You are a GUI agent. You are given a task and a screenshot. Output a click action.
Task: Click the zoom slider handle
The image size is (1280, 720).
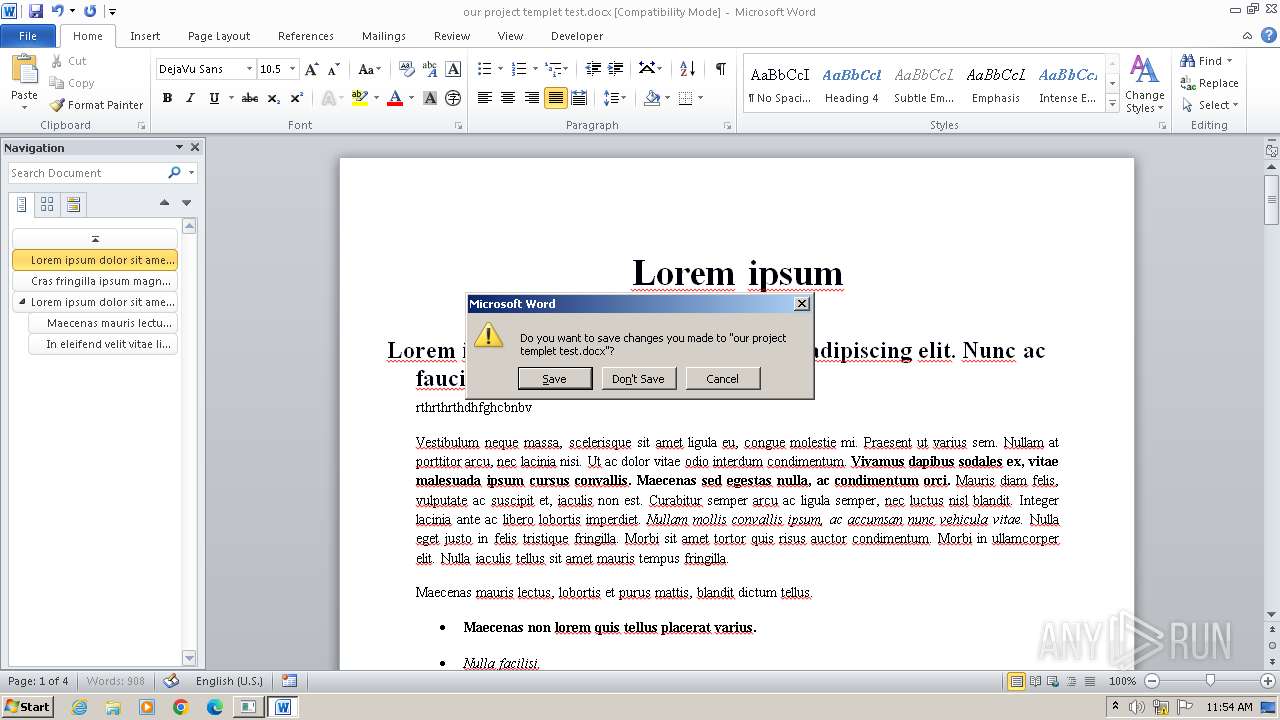(x=1210, y=681)
